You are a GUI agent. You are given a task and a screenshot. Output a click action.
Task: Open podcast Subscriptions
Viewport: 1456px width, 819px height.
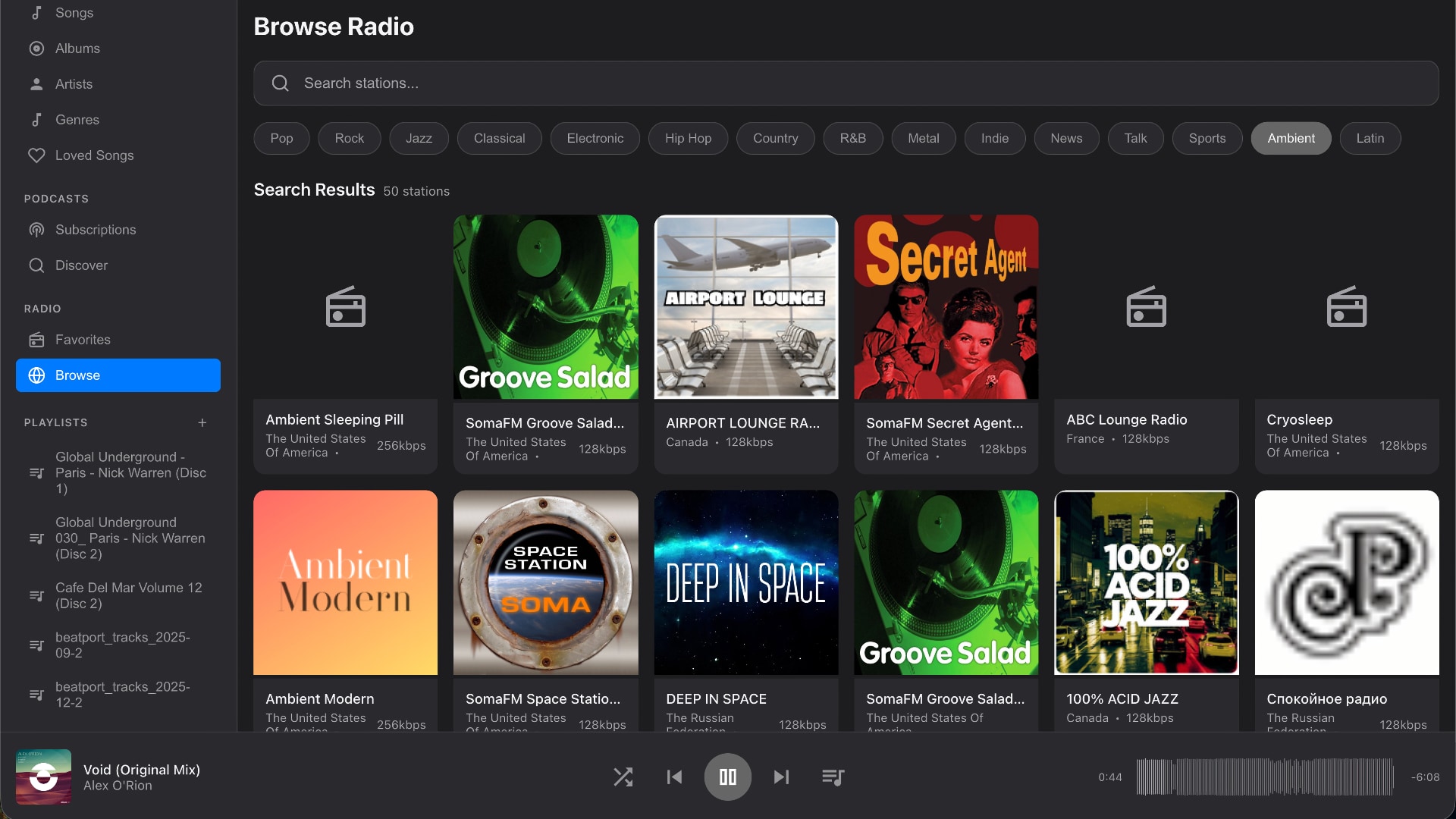pos(118,230)
